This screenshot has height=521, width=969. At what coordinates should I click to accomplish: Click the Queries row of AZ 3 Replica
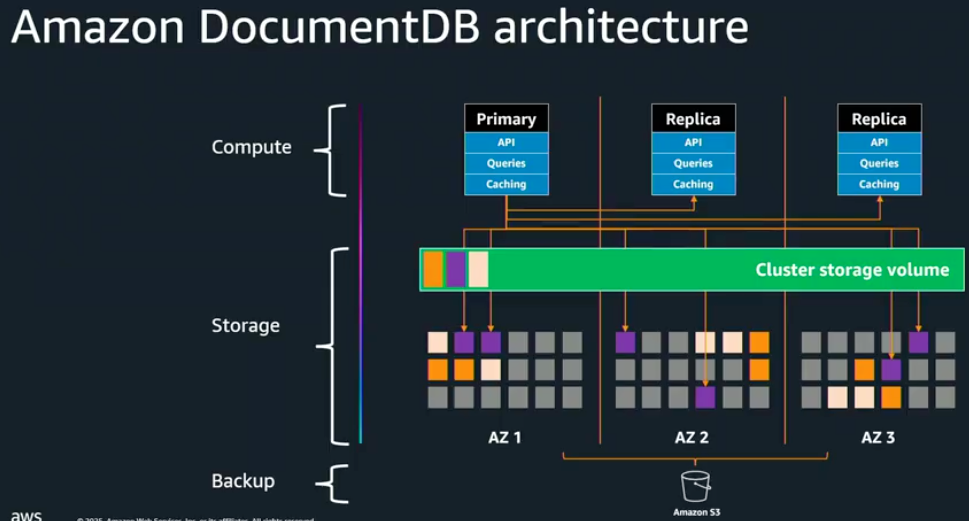coord(879,163)
